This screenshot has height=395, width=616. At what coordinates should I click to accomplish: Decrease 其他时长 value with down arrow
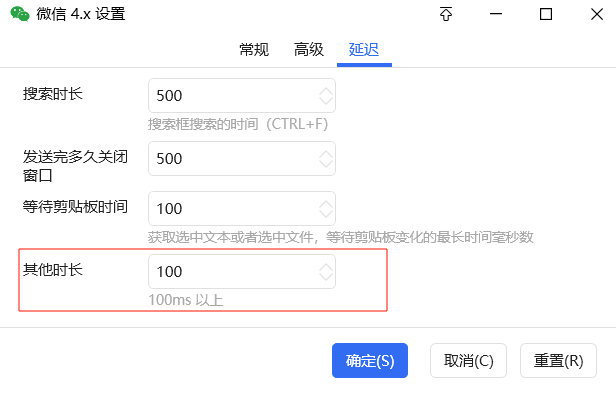coord(326,277)
